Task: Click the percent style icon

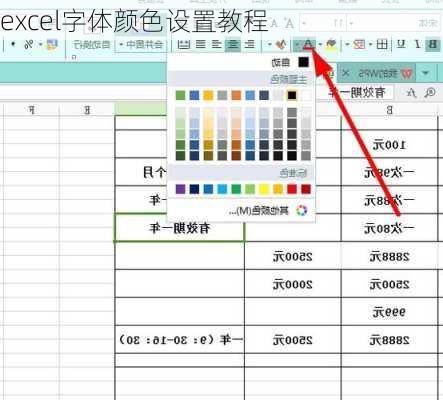Action: click(29, 44)
